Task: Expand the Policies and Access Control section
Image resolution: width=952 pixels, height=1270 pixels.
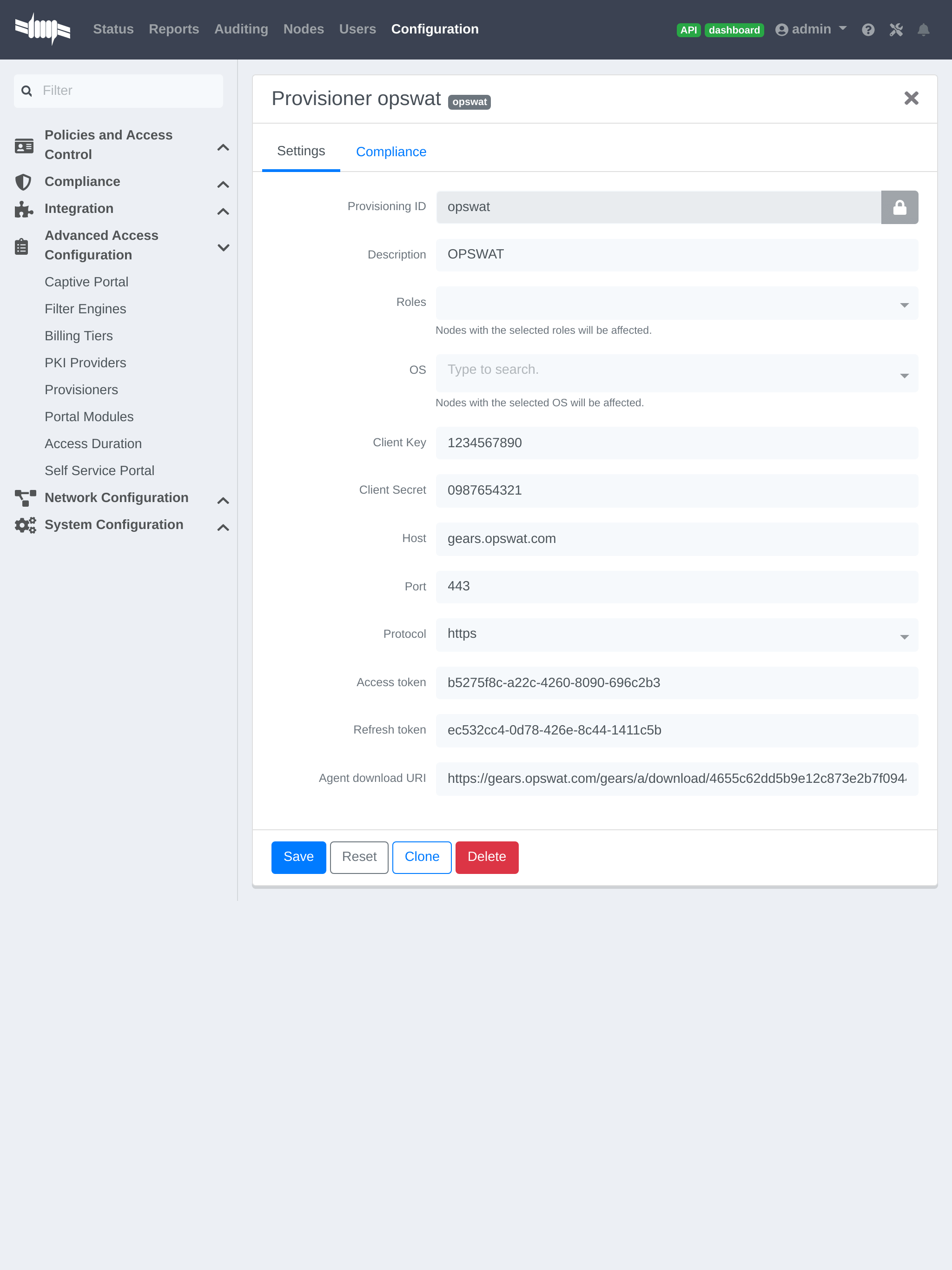Action: (x=223, y=147)
